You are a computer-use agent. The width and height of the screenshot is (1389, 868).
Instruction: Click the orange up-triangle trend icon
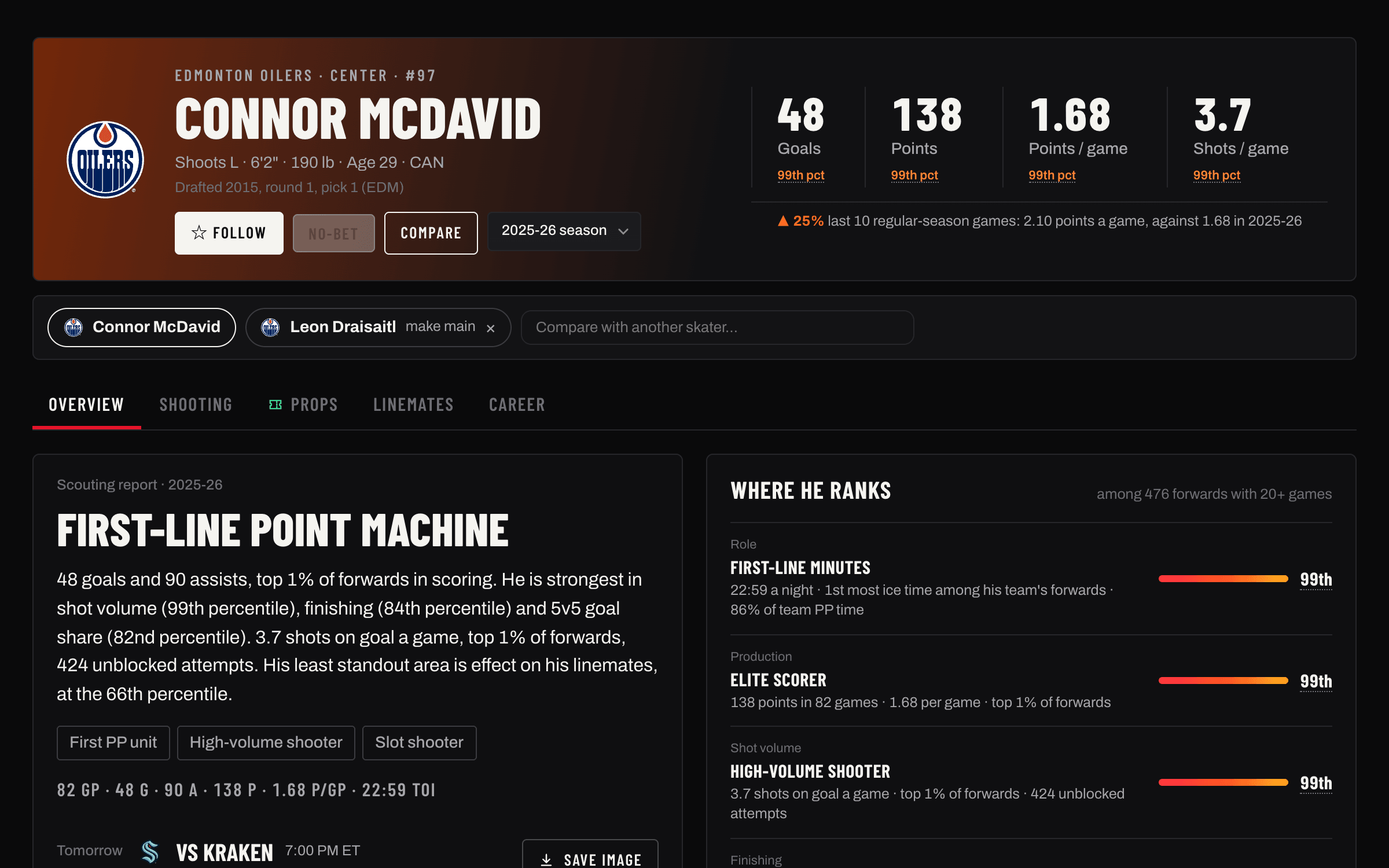(x=783, y=221)
